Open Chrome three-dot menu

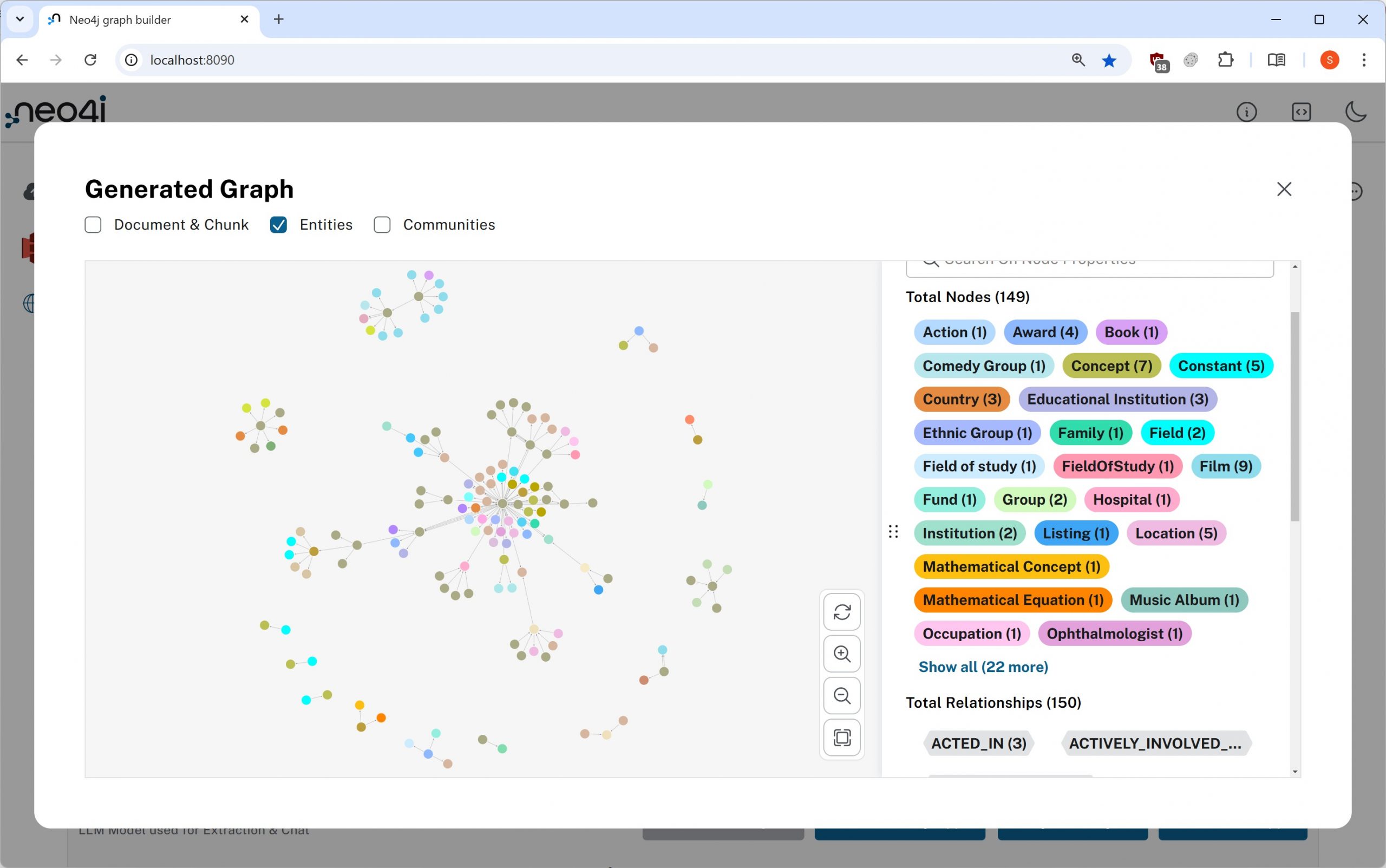(x=1364, y=60)
